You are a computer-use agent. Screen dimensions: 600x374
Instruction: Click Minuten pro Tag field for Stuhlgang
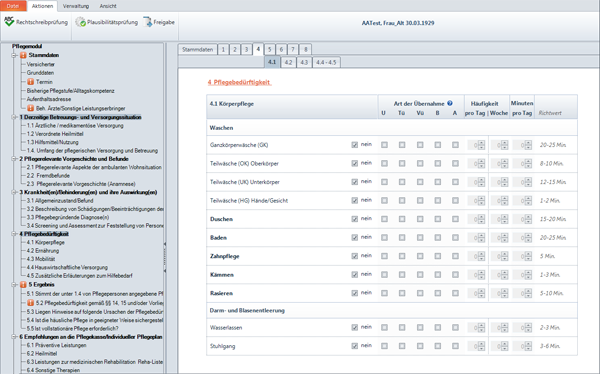pos(519,346)
